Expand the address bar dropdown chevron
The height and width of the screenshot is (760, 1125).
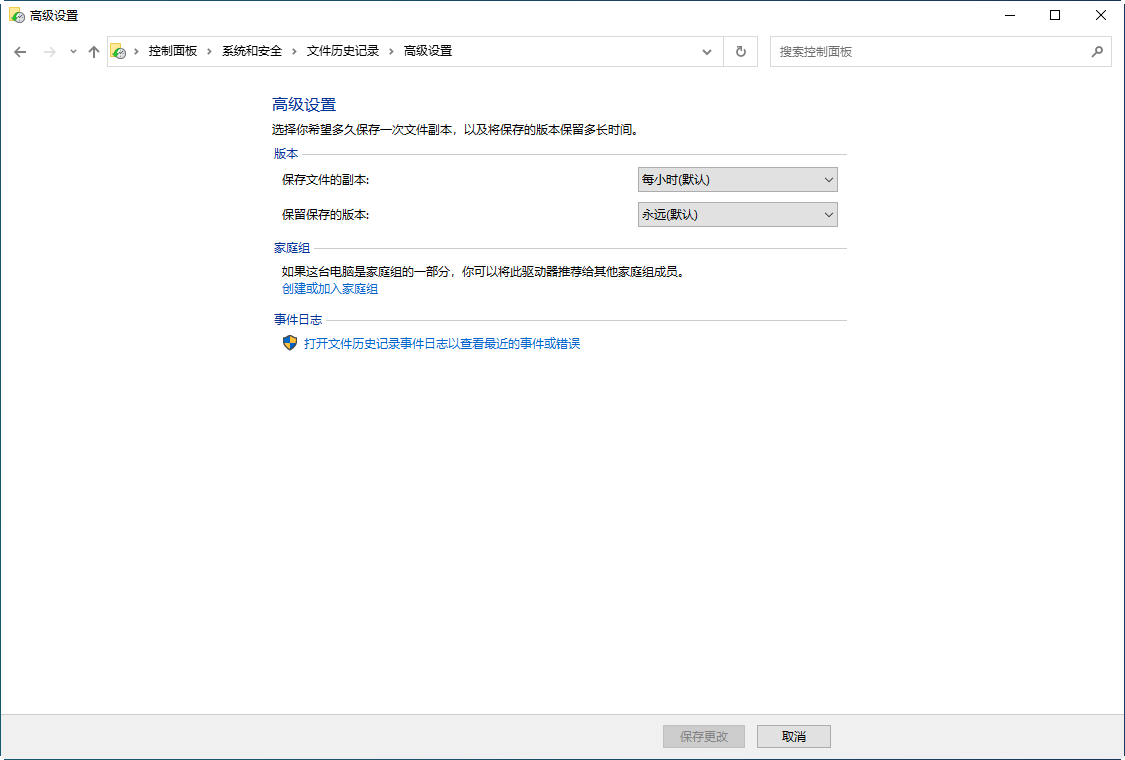[x=707, y=51]
